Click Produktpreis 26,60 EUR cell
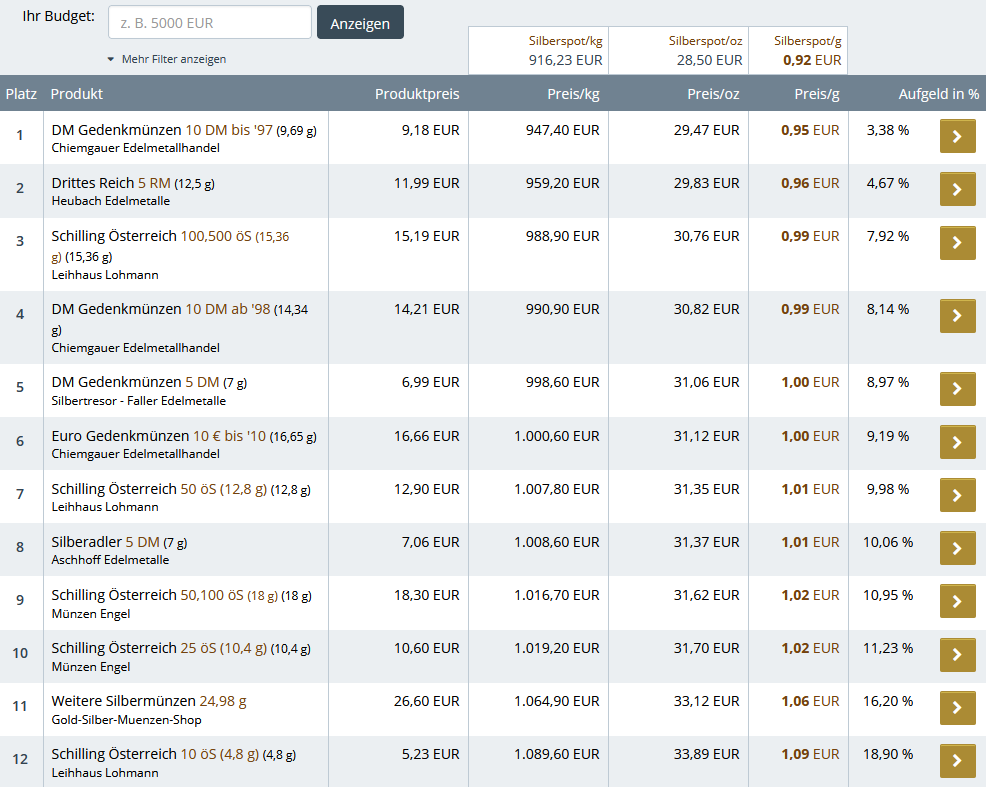The width and height of the screenshot is (986, 787). click(x=426, y=701)
